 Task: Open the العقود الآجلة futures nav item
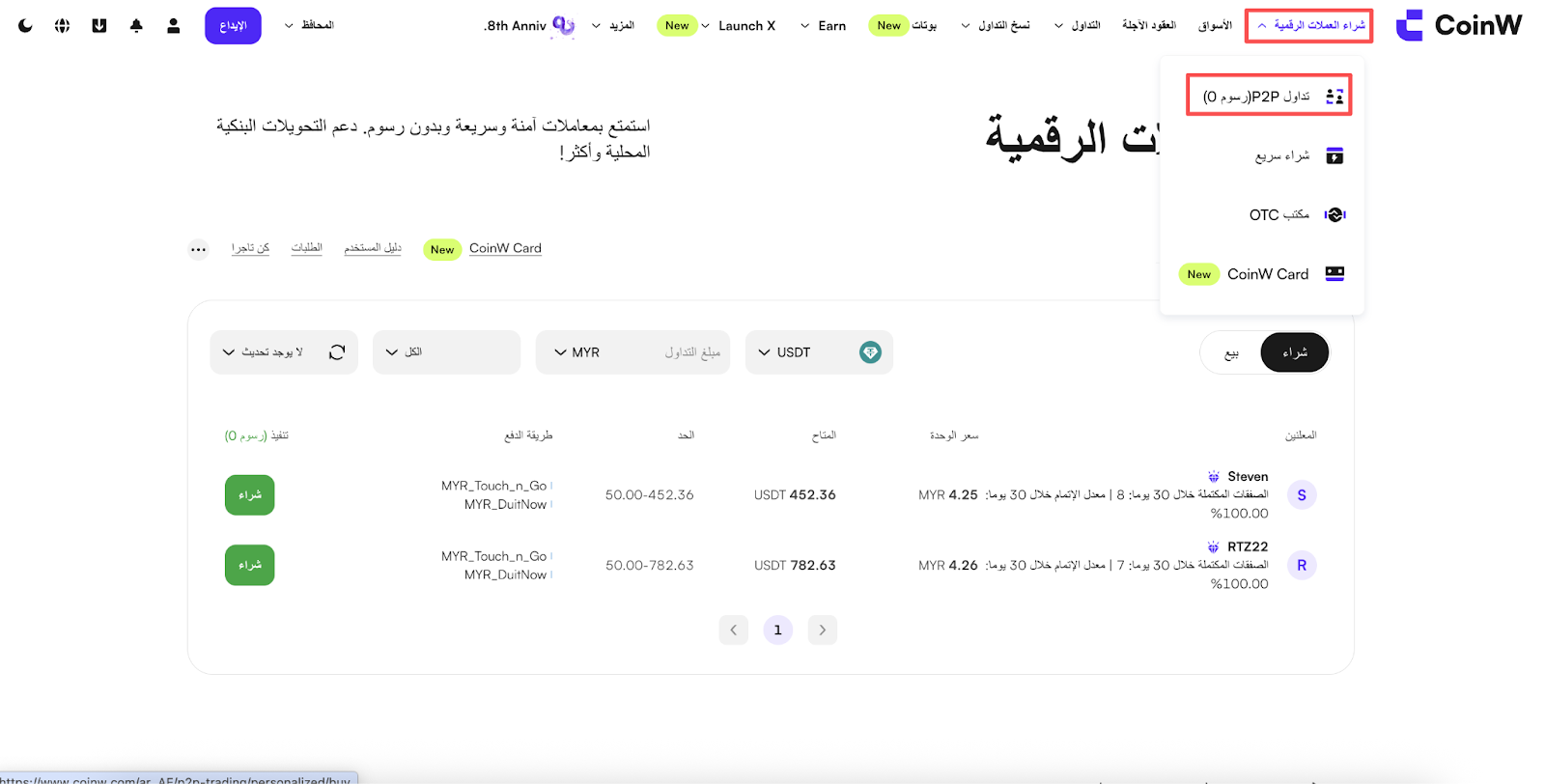pos(1149,25)
